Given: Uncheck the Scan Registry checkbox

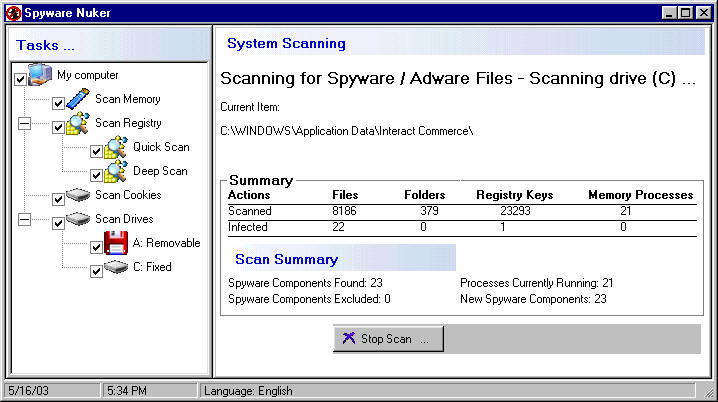Looking at the screenshot, I should pos(58,127).
